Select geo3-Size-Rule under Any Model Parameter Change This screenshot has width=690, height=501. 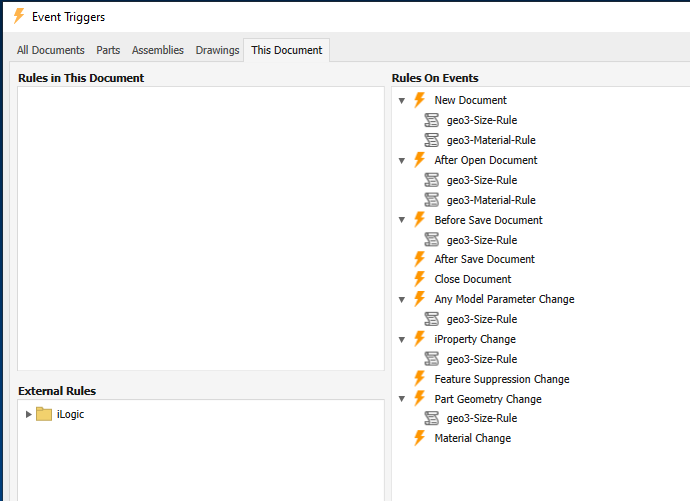481,319
